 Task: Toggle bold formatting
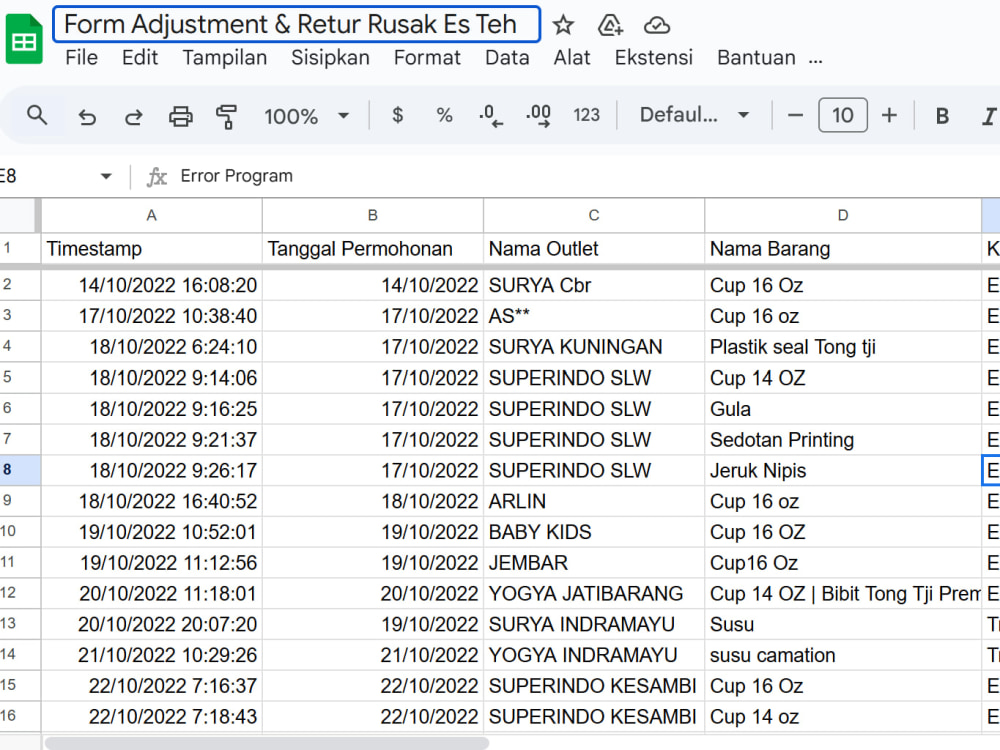click(x=942, y=116)
